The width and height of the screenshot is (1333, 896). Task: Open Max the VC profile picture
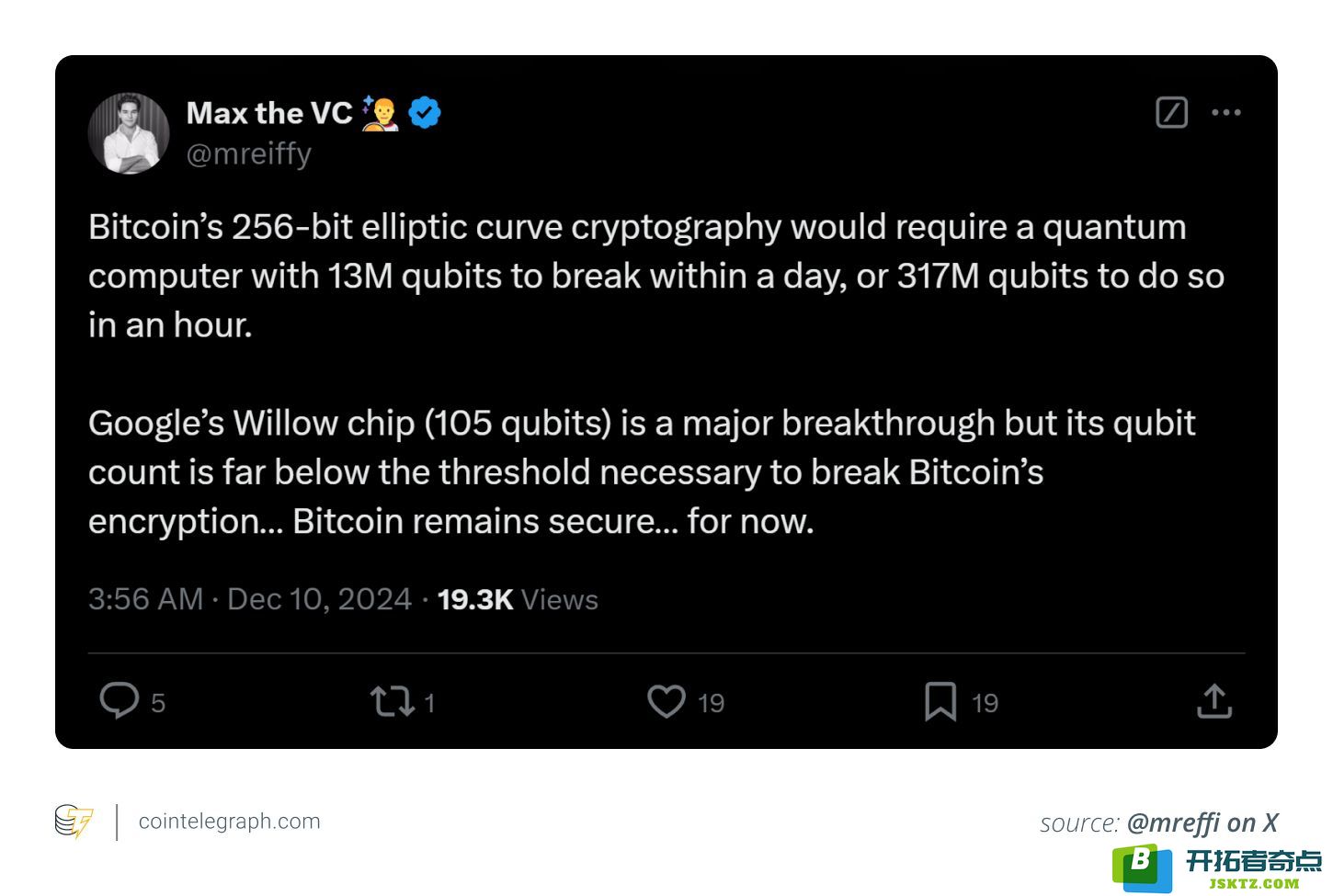[x=129, y=133]
